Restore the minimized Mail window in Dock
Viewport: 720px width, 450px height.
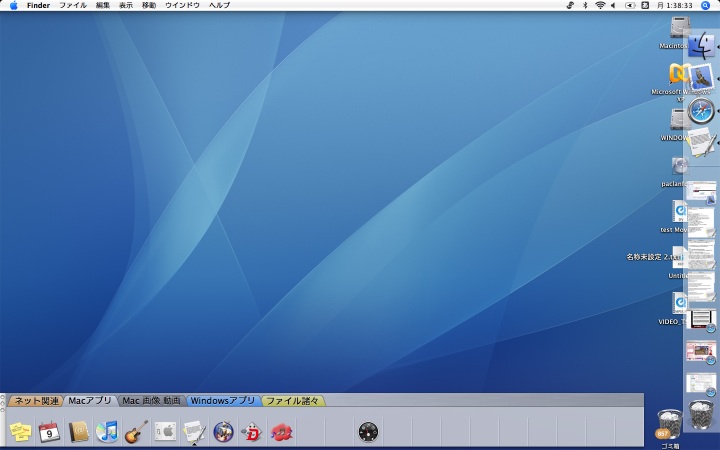coord(701,192)
